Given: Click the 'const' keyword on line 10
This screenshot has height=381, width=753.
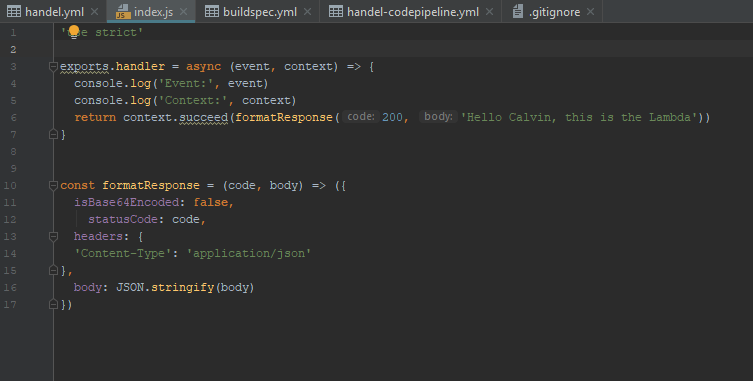Looking at the screenshot, I should pos(77,185).
